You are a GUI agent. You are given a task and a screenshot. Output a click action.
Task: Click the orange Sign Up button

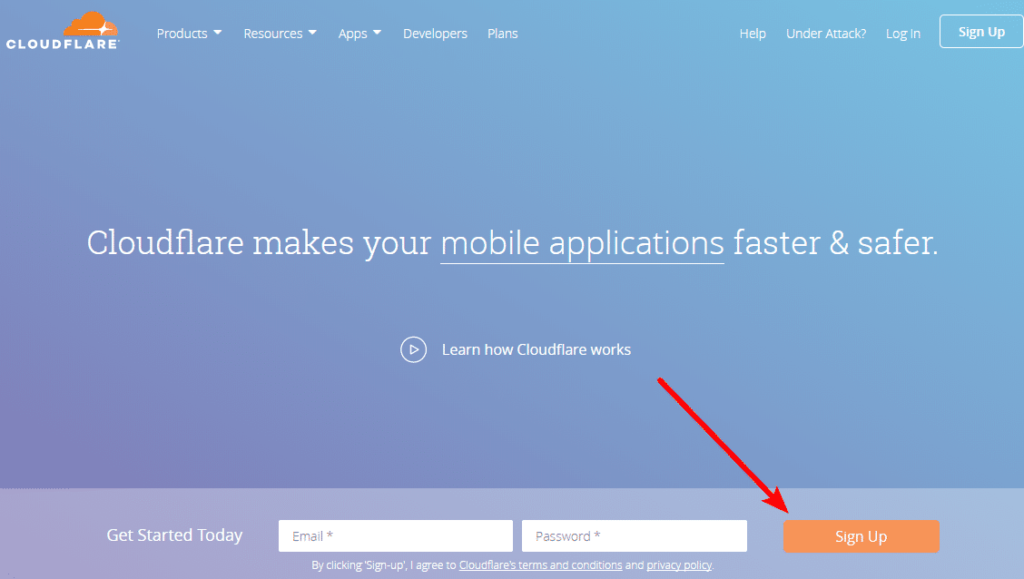tap(861, 536)
